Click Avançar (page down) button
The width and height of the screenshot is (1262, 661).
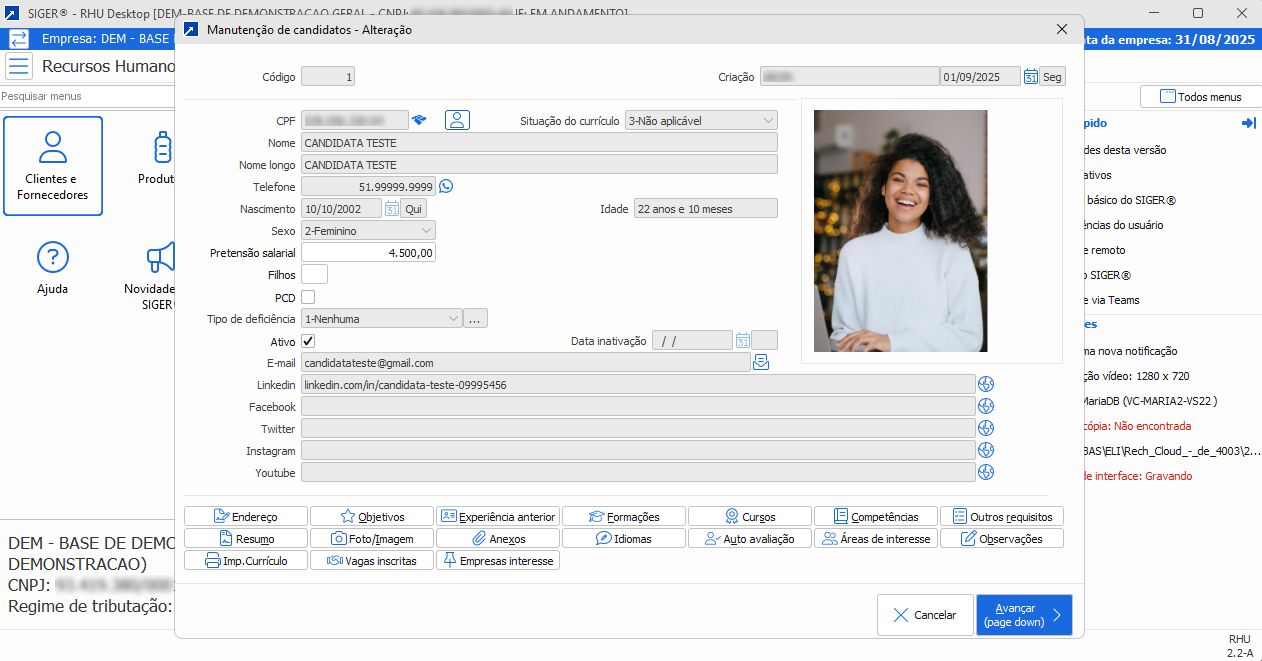coord(1023,615)
